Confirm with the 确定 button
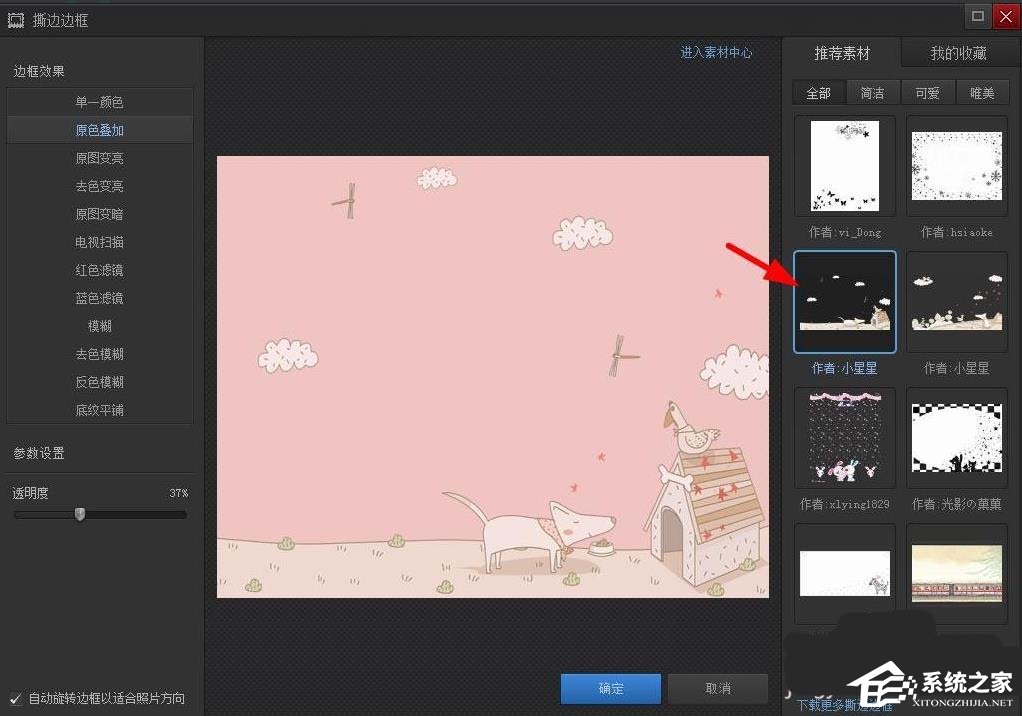Viewport: 1022px width, 716px height. 611,688
